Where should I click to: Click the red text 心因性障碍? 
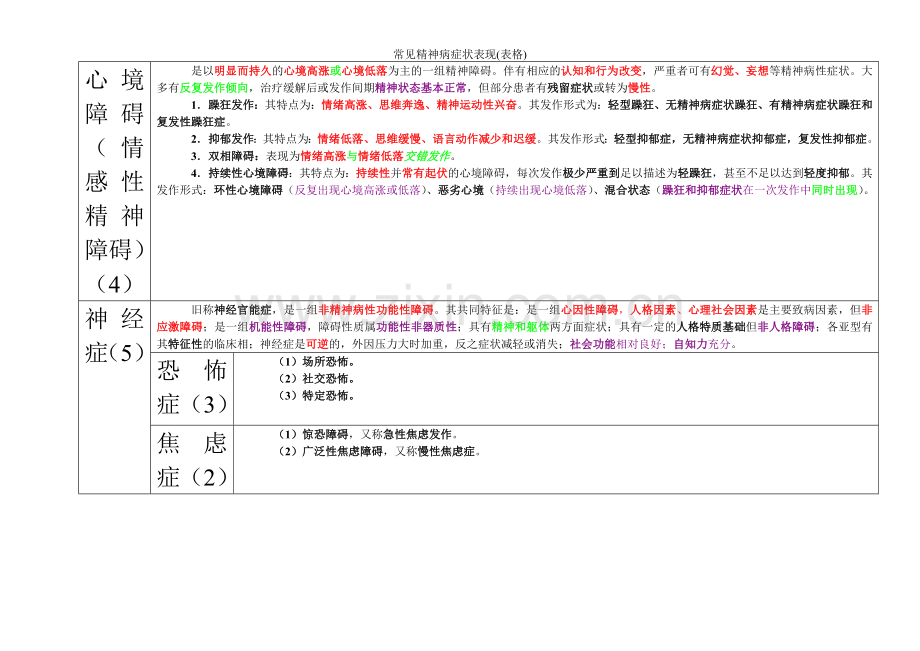(x=590, y=310)
